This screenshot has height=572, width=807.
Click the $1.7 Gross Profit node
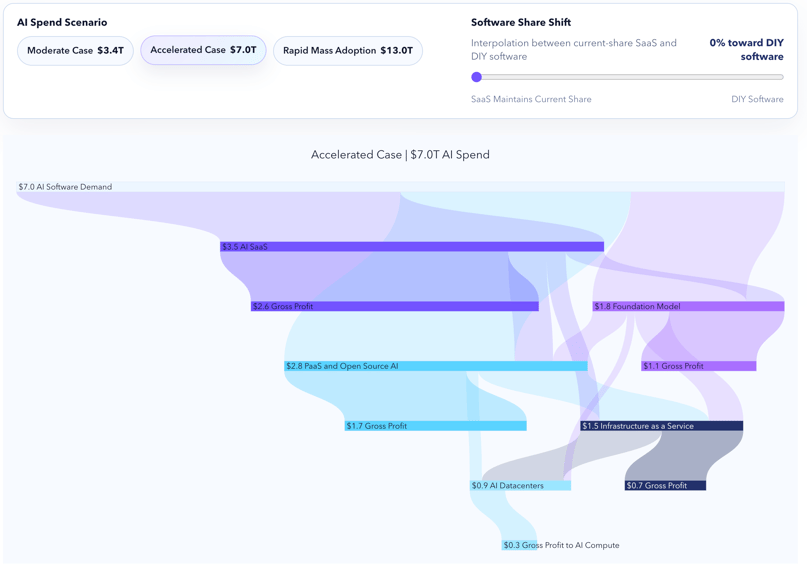point(435,426)
